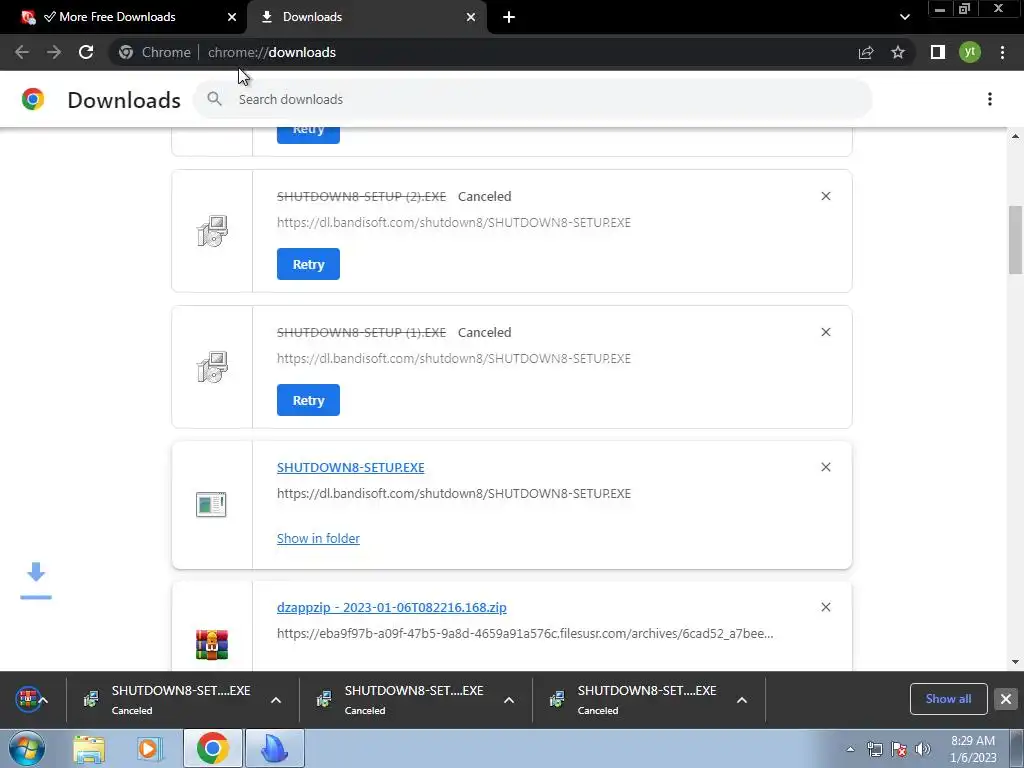Viewport: 1024px width, 768px height.
Task: Open the new tab plus button
Action: click(x=509, y=17)
